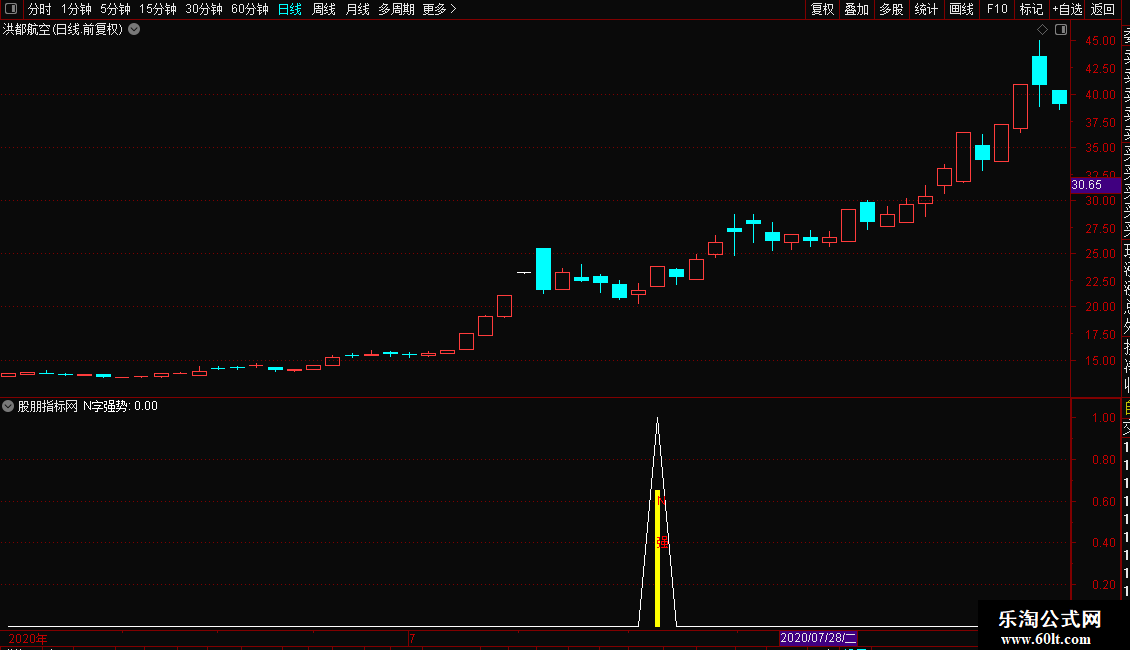Collapse the N字强势 indicator dropdown arrow
The height and width of the screenshot is (650, 1130).
[x=8, y=406]
